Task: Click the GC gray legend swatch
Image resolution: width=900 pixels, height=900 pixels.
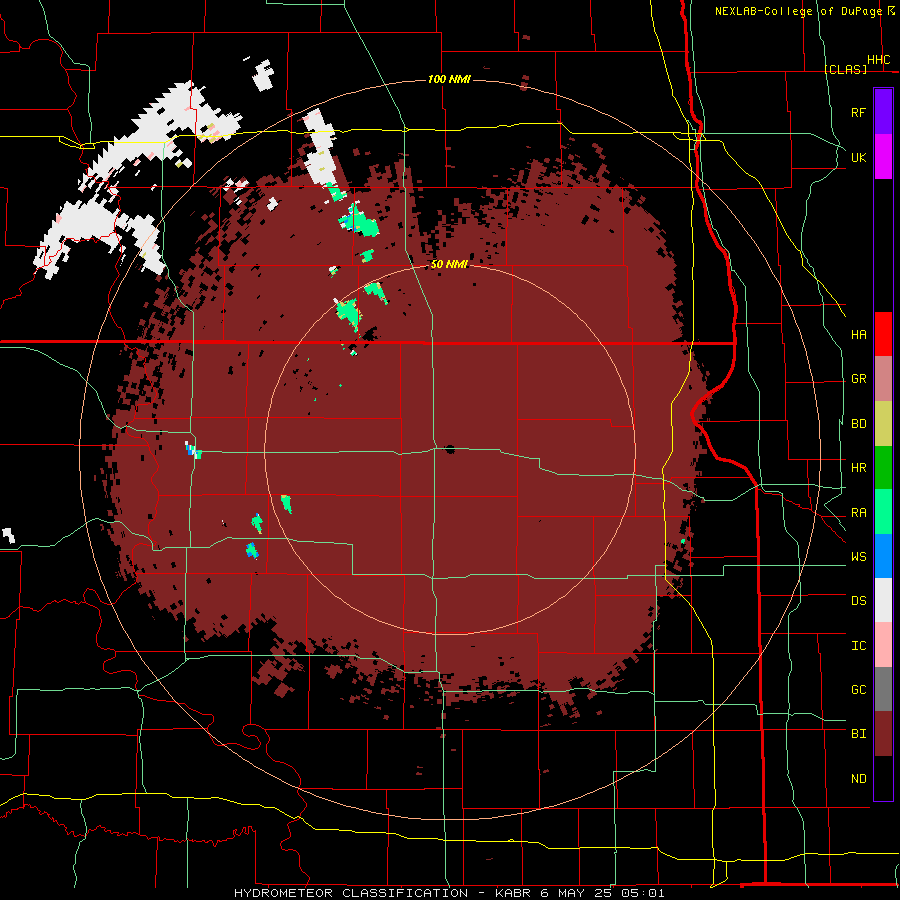Action: point(883,689)
